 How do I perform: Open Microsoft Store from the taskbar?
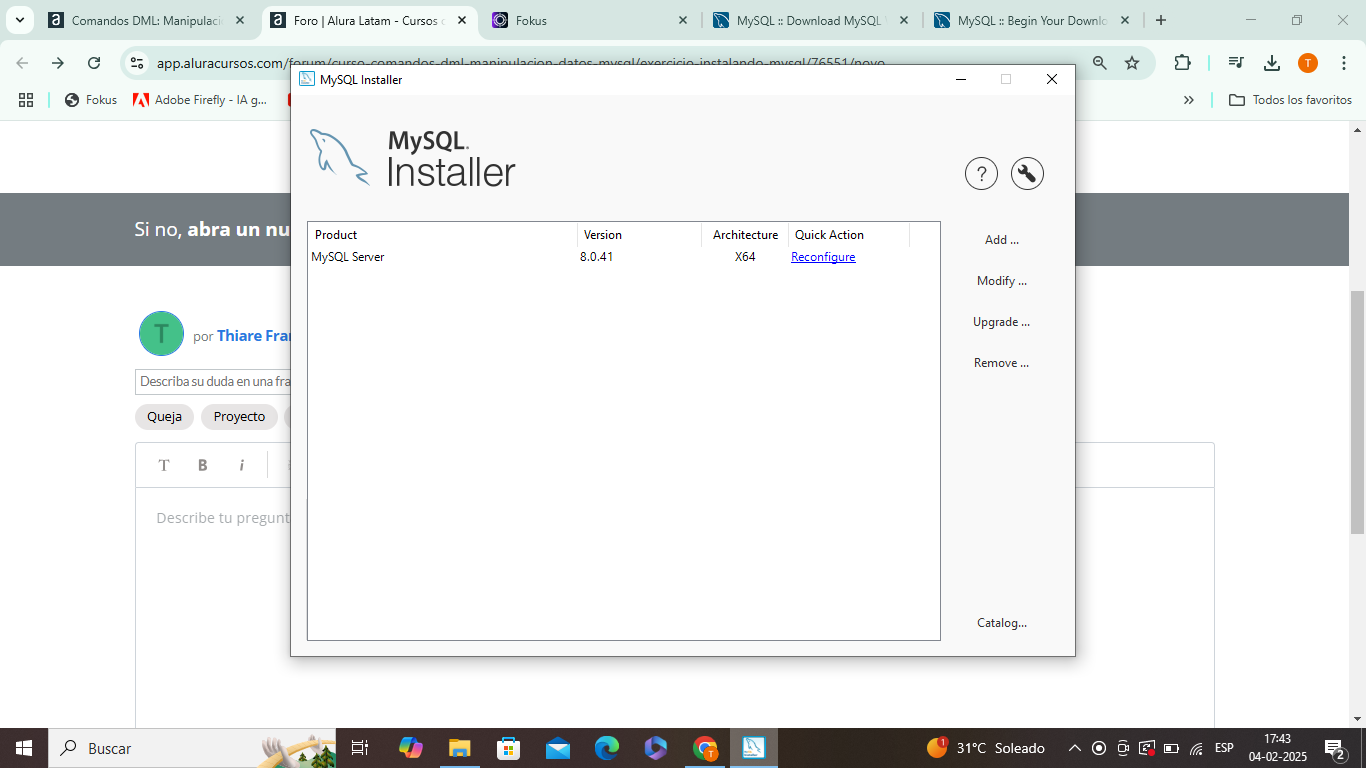(x=509, y=748)
